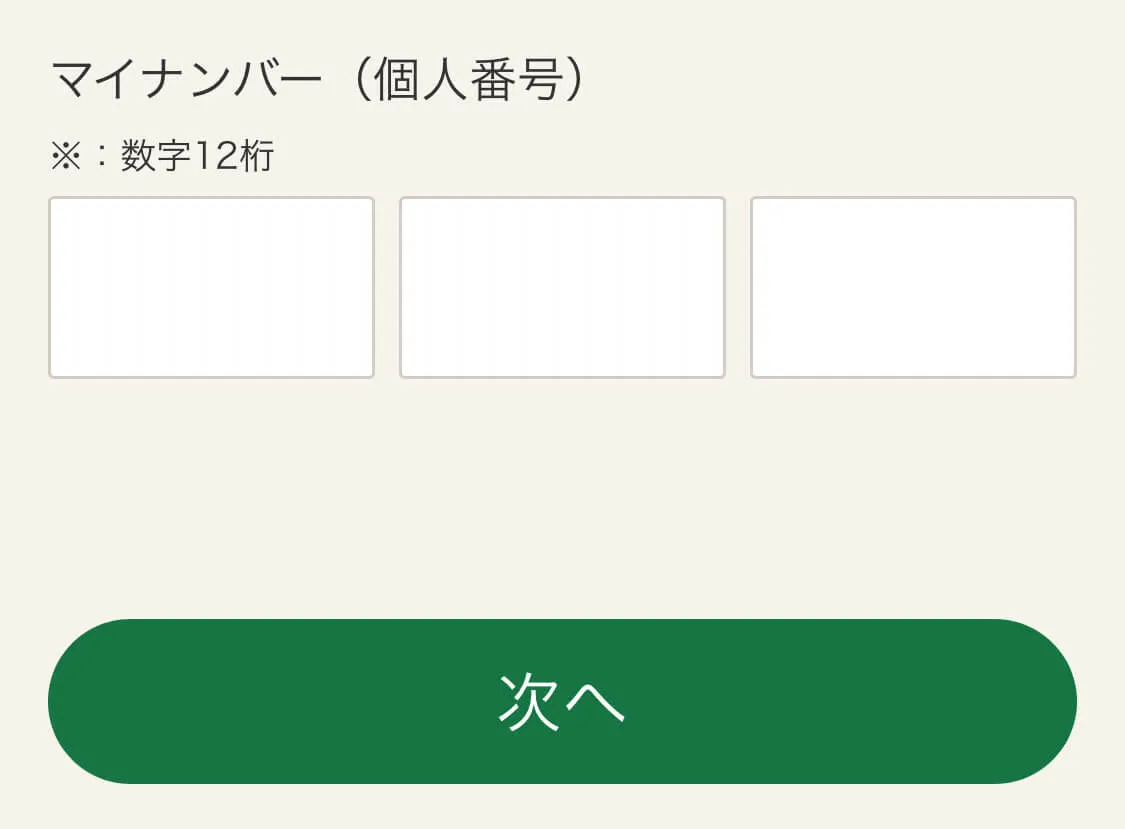Place cursor in the second input field
1125x829 pixels.
[x=562, y=287]
